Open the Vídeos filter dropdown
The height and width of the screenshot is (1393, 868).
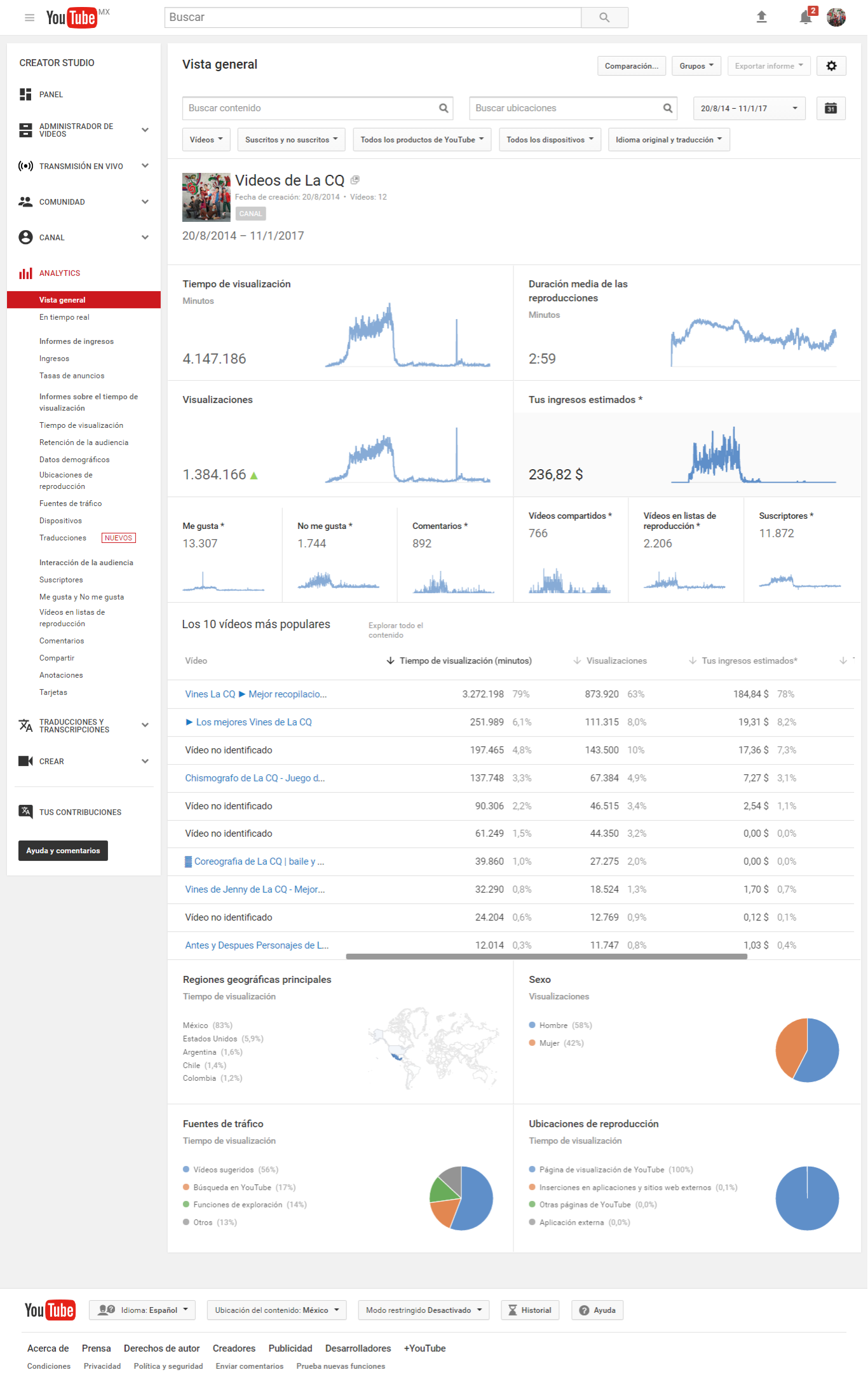(x=206, y=140)
